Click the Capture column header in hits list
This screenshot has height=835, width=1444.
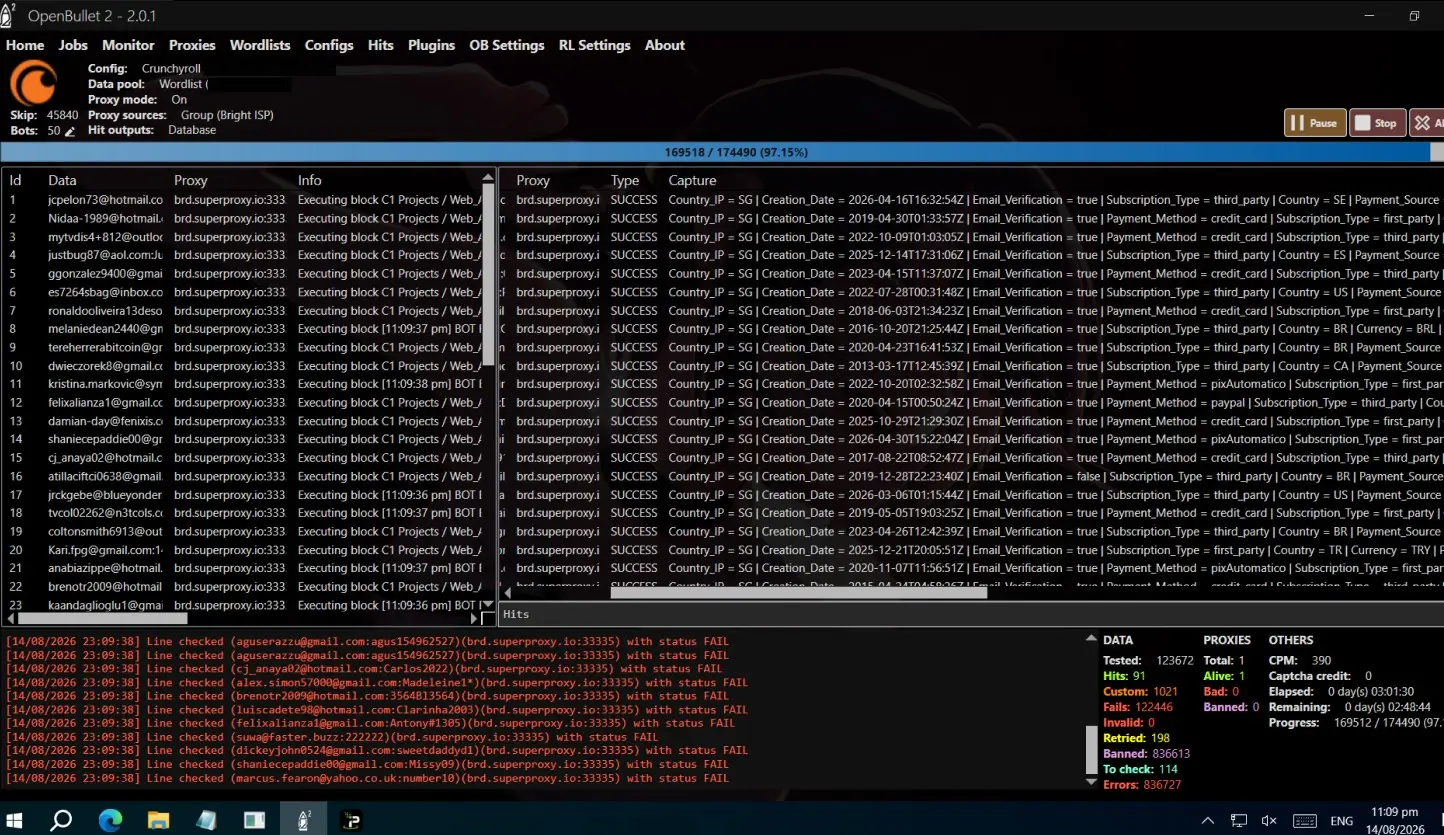click(x=692, y=180)
